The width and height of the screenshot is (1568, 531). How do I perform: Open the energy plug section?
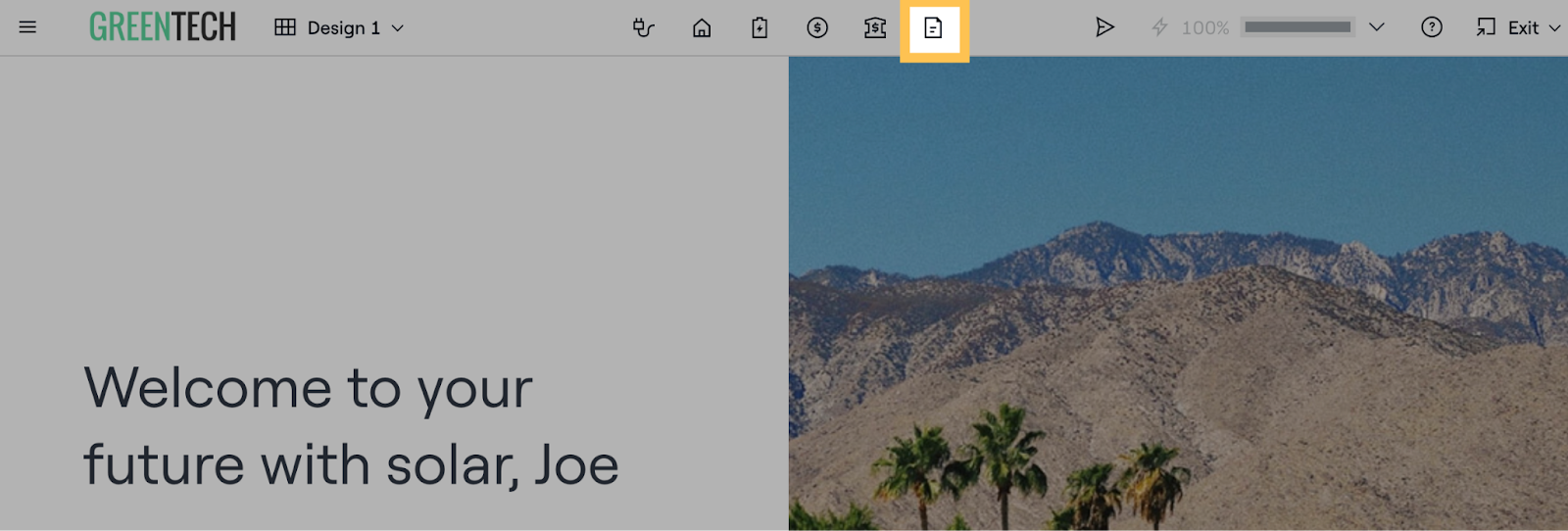tap(643, 27)
